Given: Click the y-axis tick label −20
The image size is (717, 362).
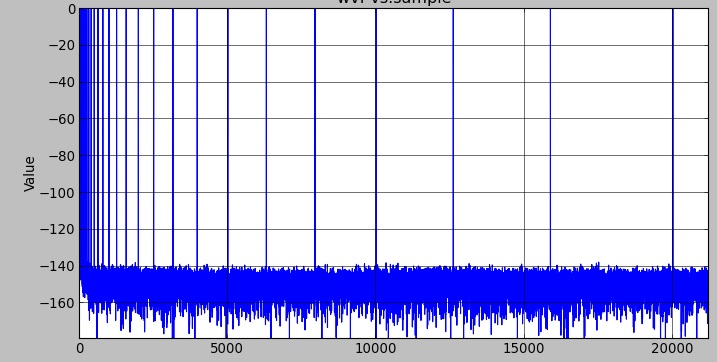Looking at the screenshot, I should (62, 46).
